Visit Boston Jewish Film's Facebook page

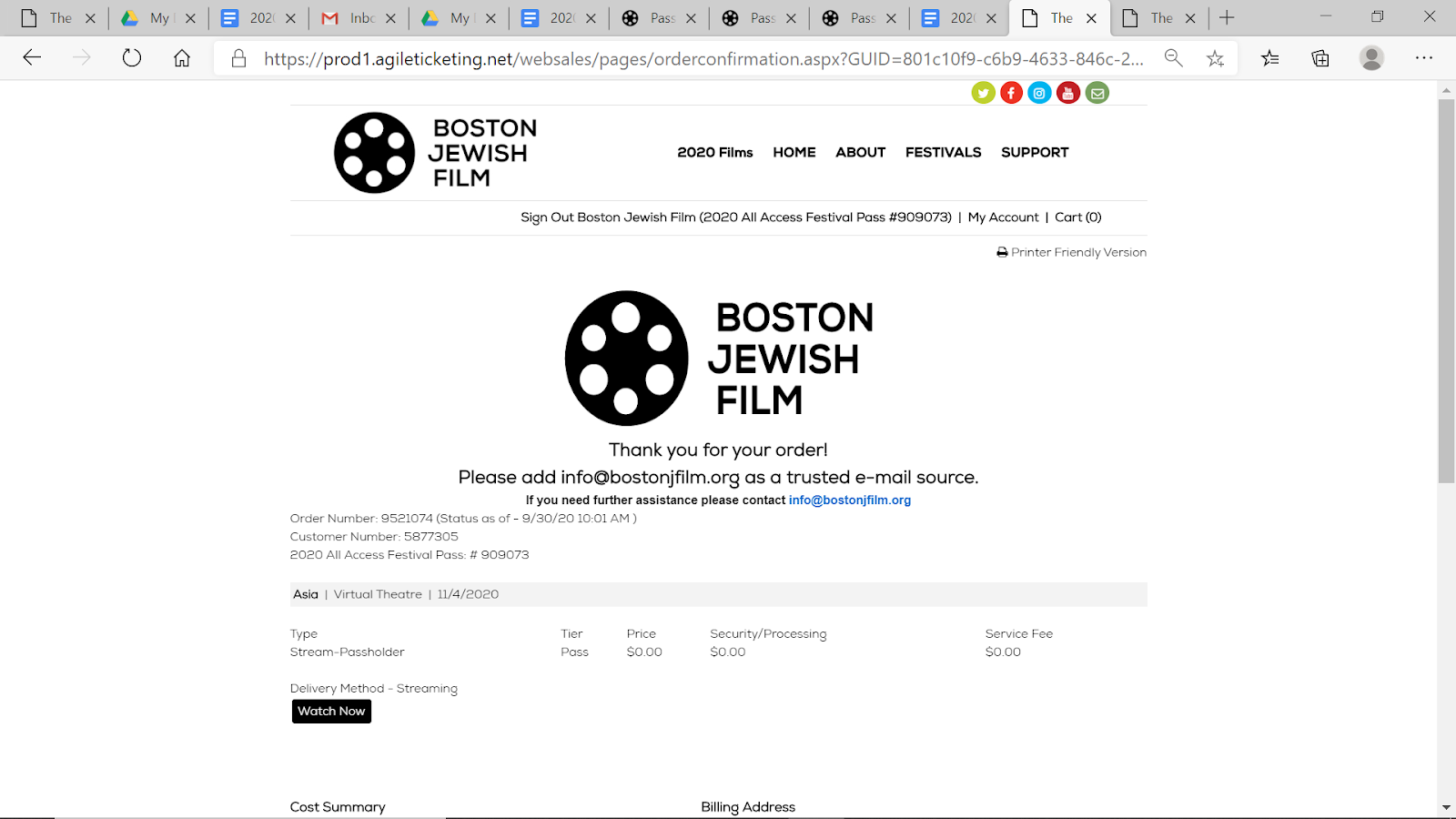1011,93
